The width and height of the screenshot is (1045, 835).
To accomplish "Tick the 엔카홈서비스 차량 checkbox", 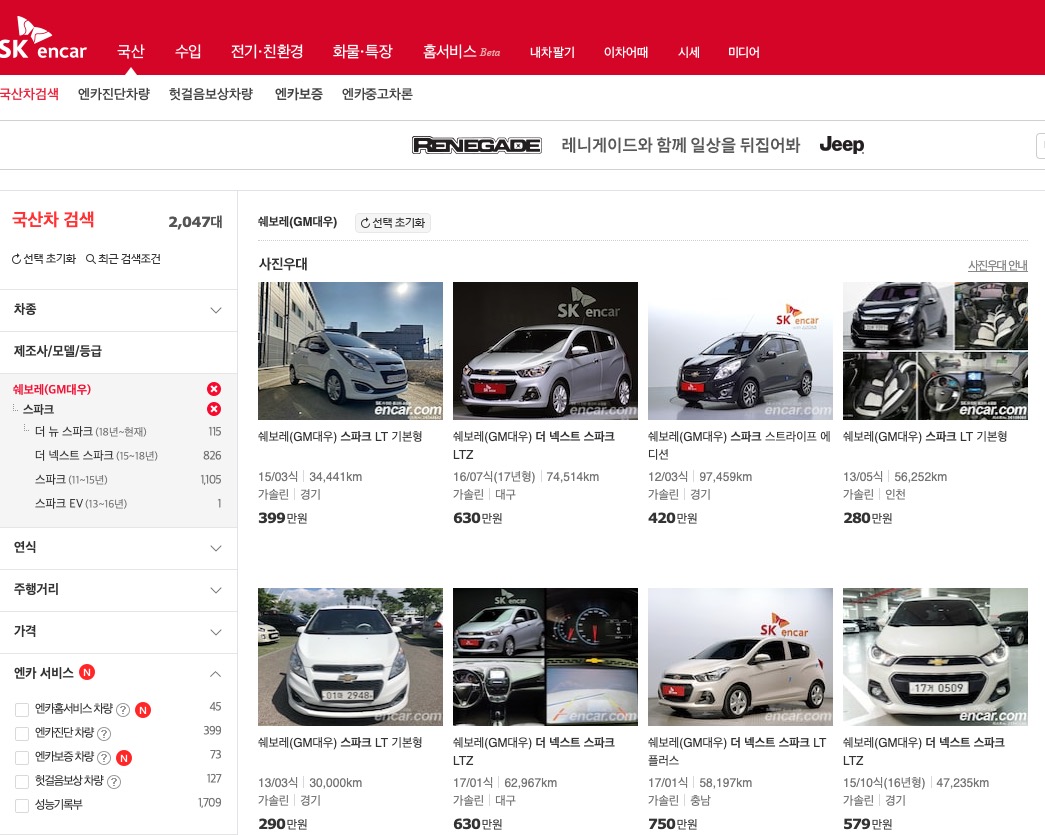I will tap(22, 710).
